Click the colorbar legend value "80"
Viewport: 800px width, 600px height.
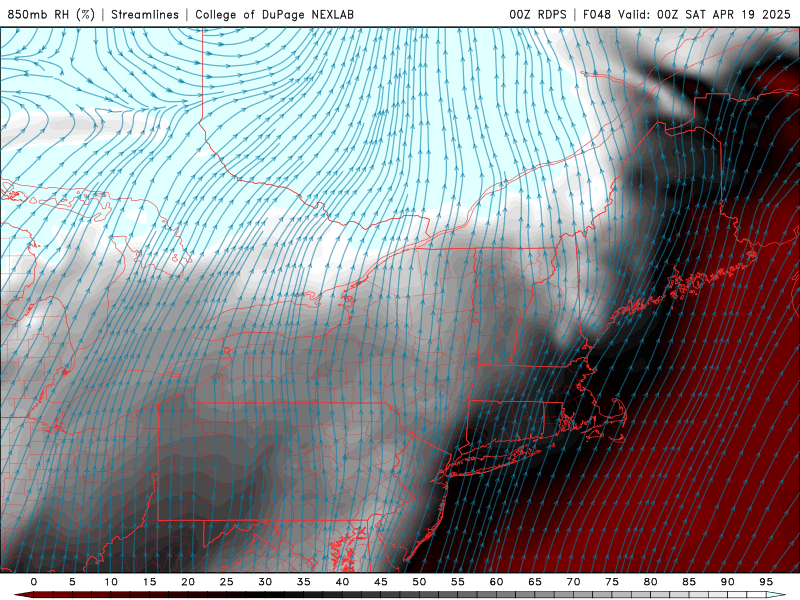click(651, 582)
